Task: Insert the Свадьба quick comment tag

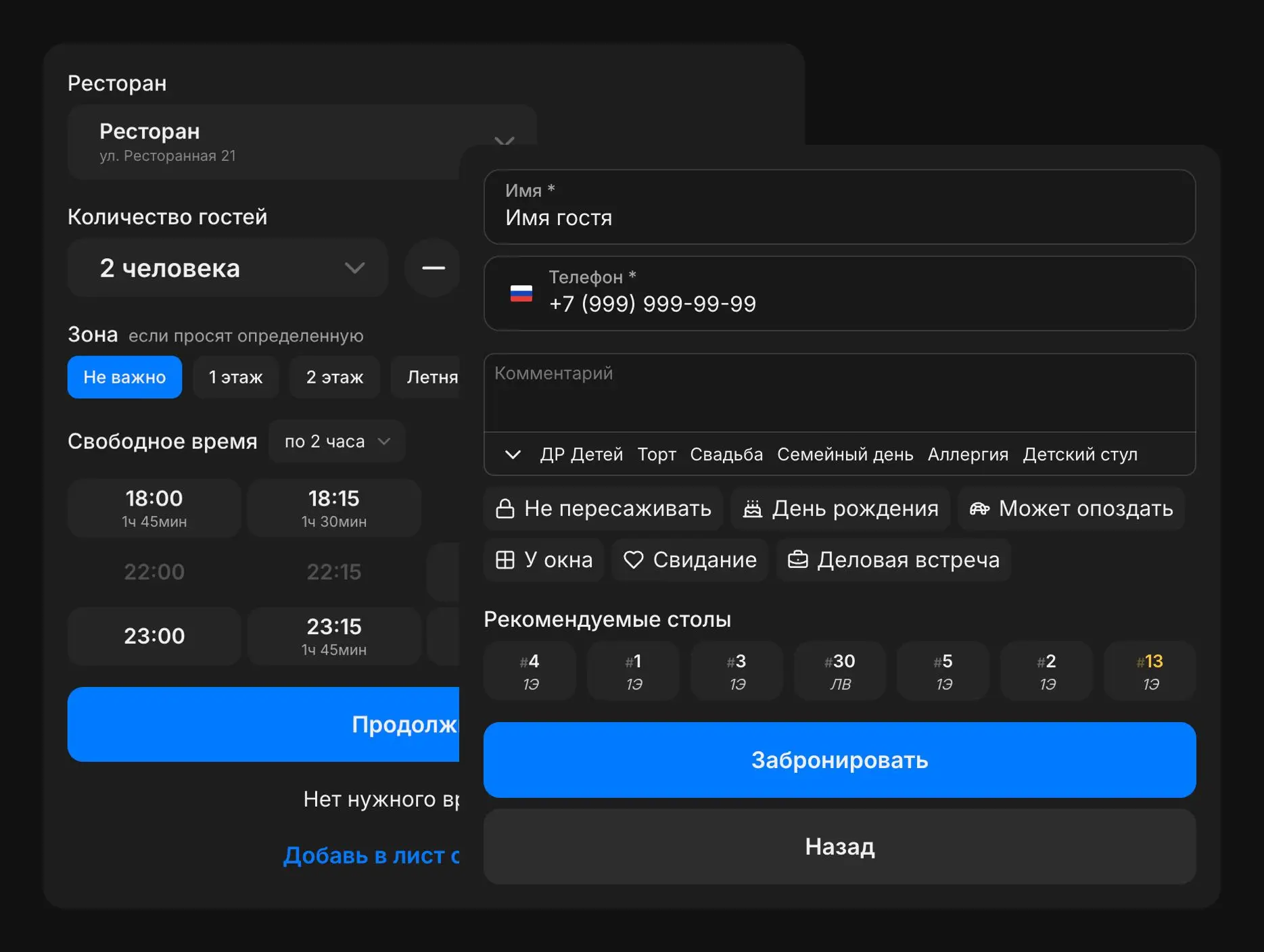Action: pos(726,454)
